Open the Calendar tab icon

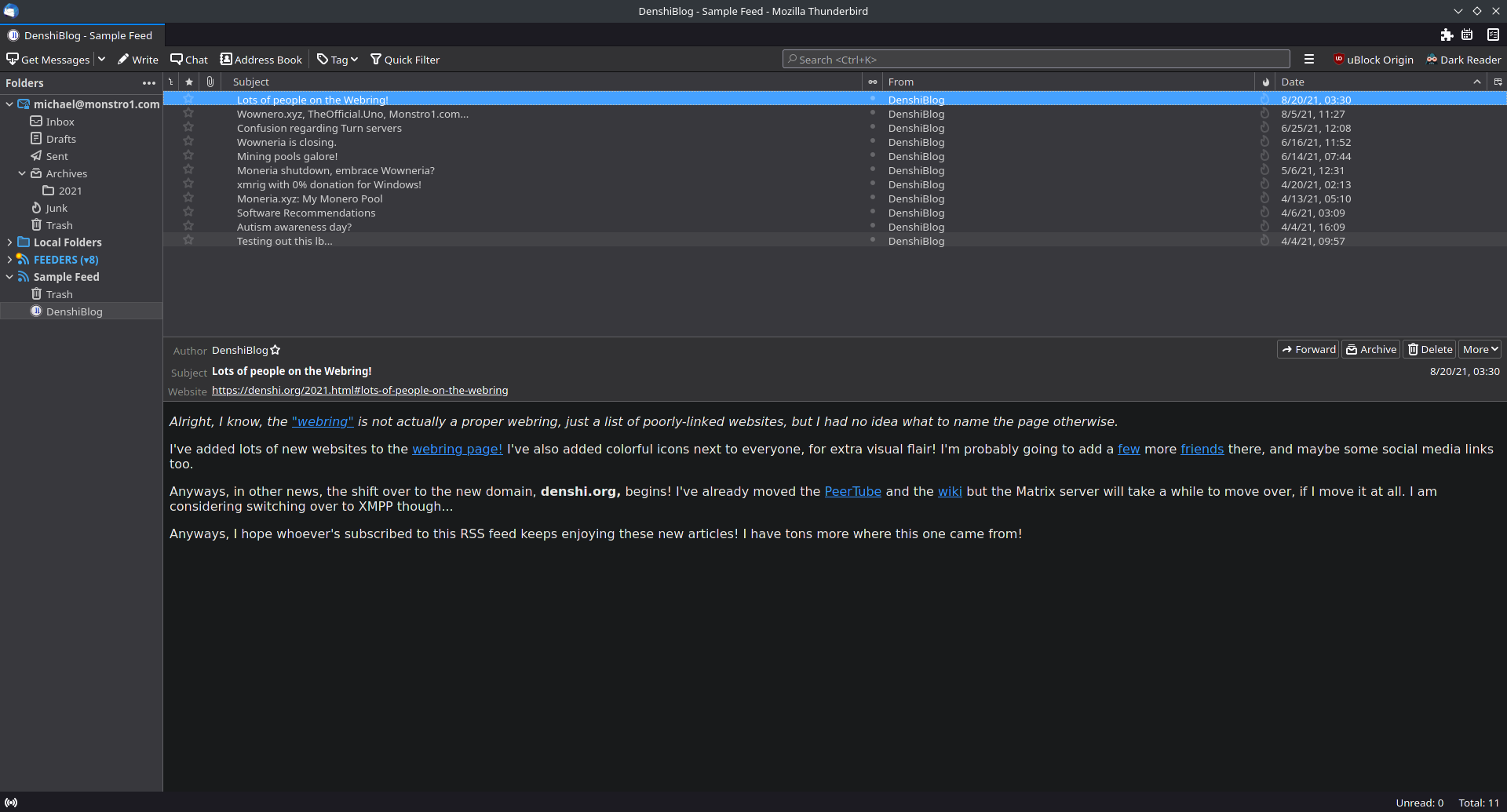pos(1467,35)
